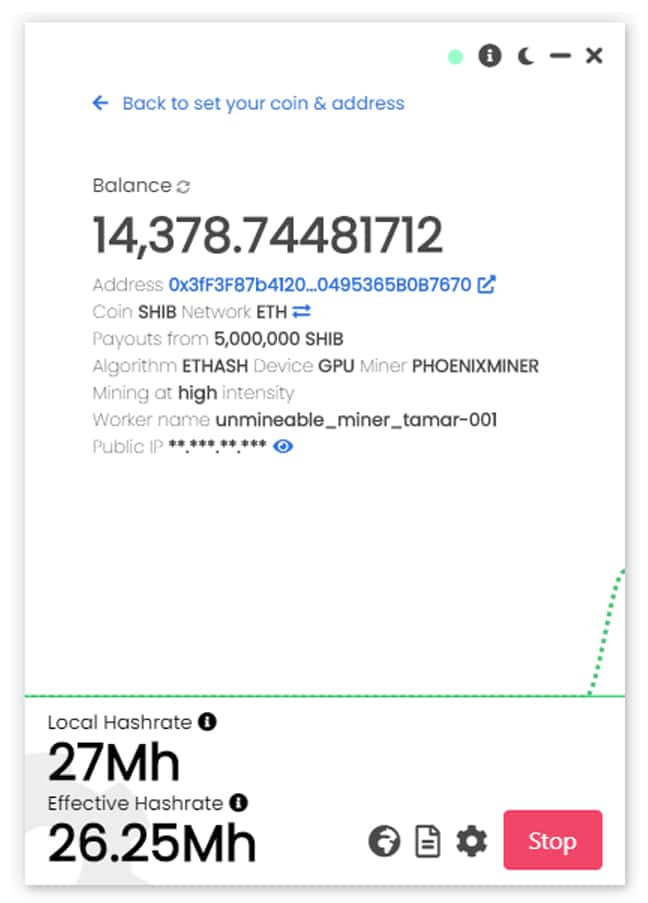The image size is (648, 903).
Task: Go back to set your coin & address
Action: (x=248, y=103)
